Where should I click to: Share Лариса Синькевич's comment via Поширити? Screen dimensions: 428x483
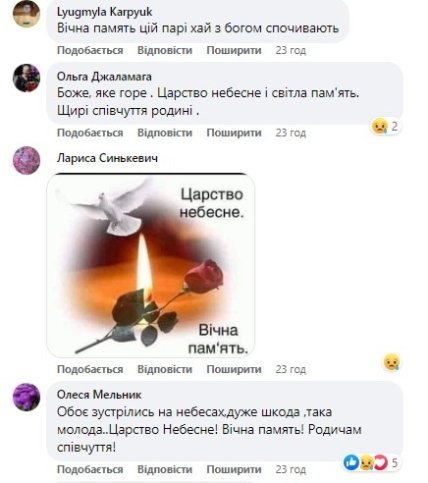(234, 369)
